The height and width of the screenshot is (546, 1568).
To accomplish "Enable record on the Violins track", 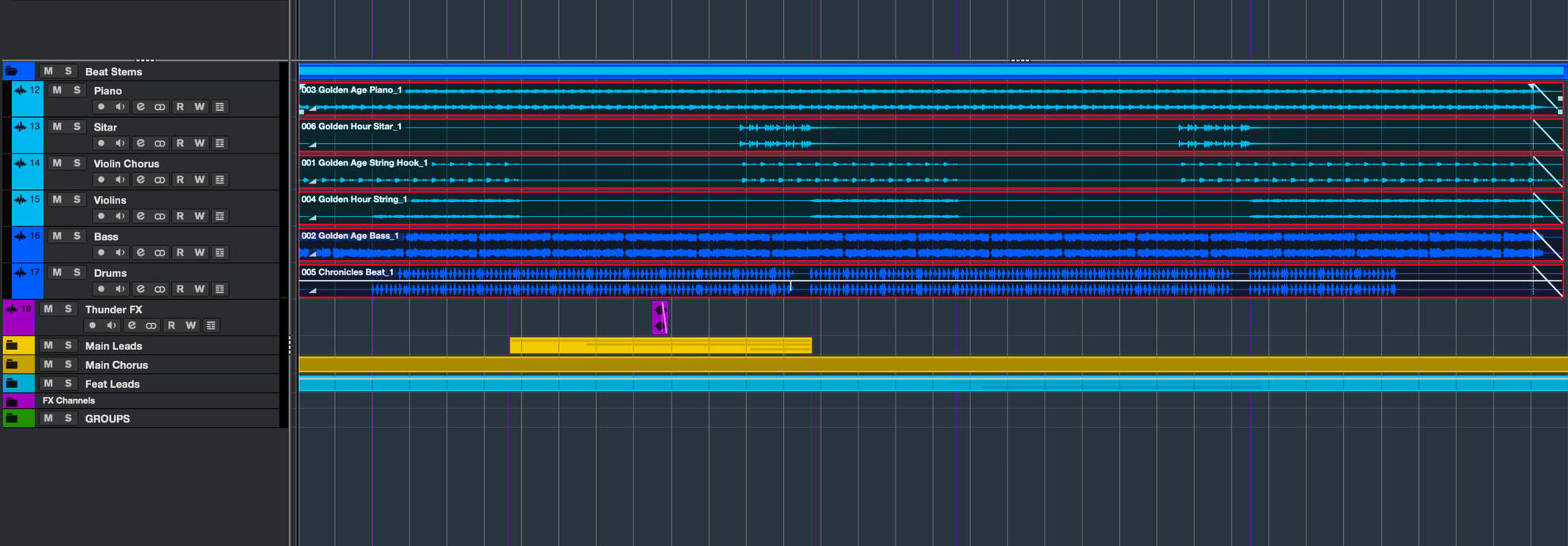I will point(101,216).
